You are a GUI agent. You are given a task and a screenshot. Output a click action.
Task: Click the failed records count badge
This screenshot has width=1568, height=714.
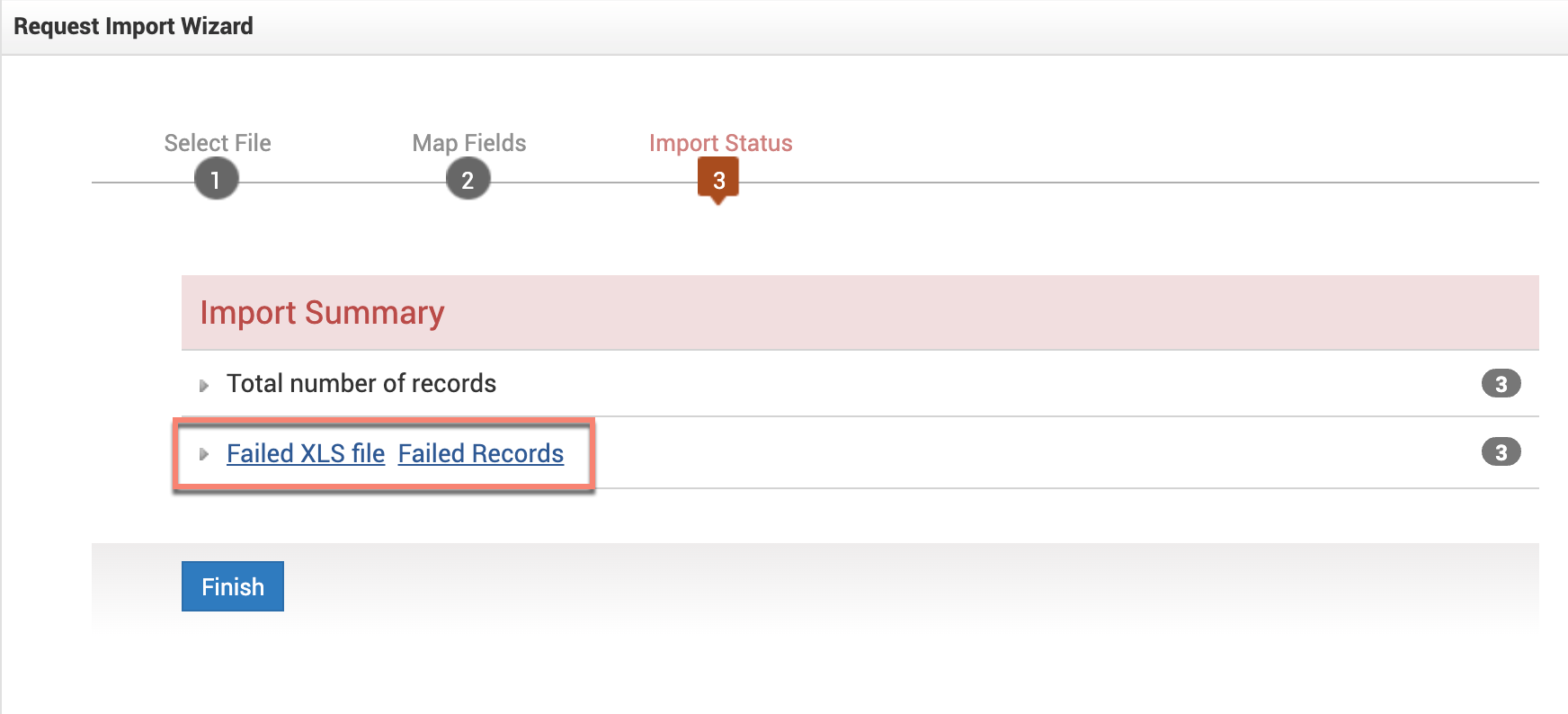1501,452
